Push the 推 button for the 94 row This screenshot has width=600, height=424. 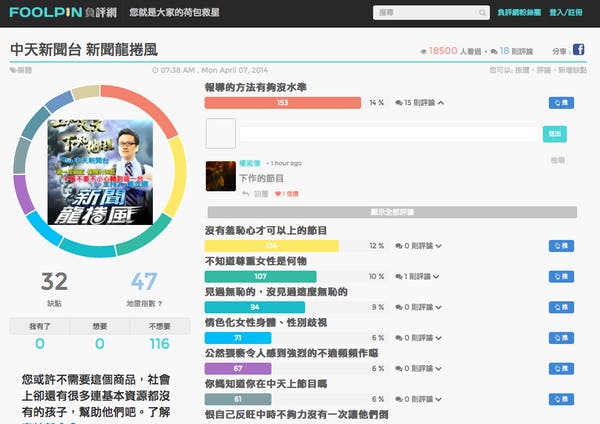561,307
